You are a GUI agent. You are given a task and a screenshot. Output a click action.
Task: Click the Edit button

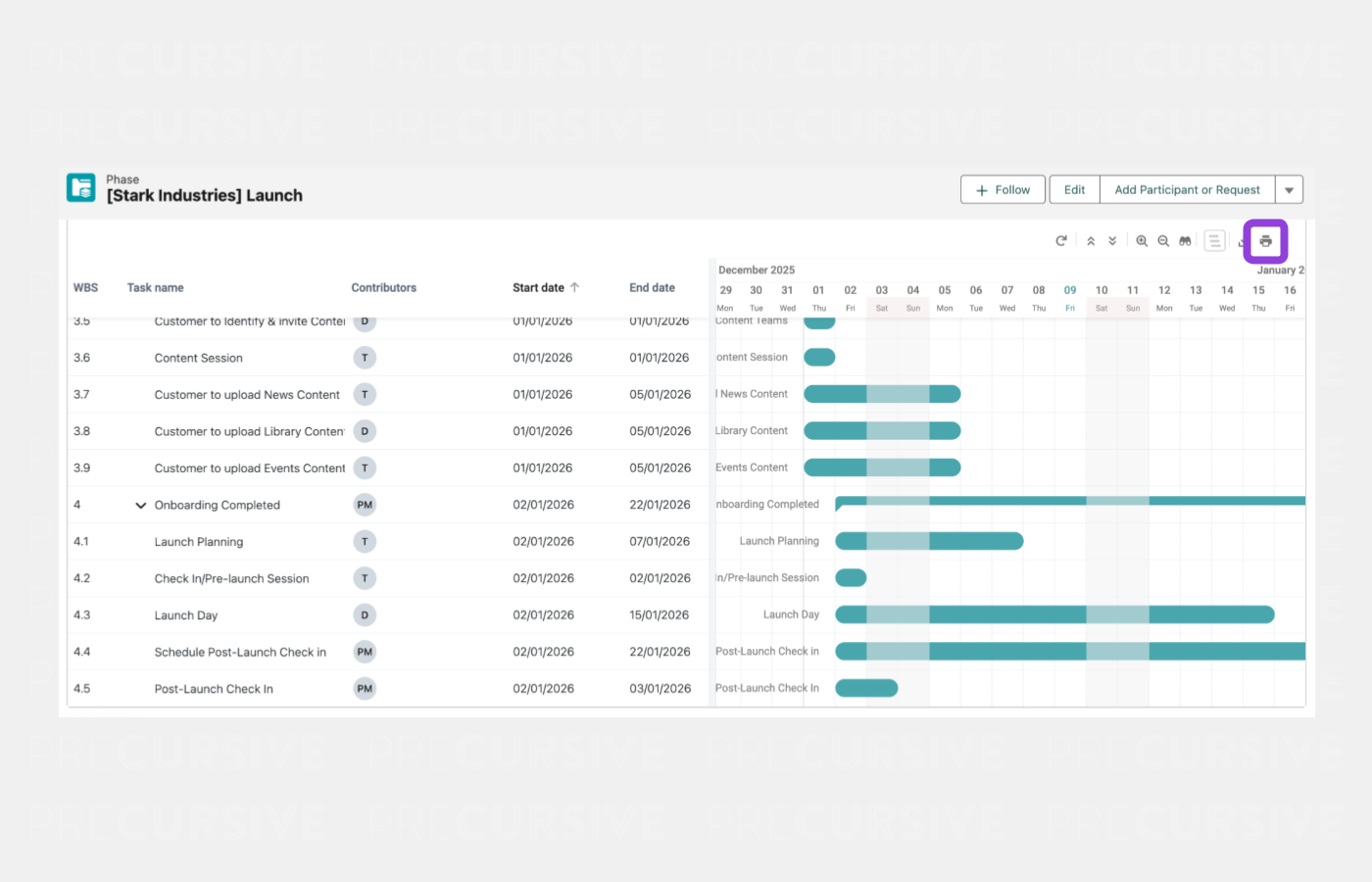1074,190
